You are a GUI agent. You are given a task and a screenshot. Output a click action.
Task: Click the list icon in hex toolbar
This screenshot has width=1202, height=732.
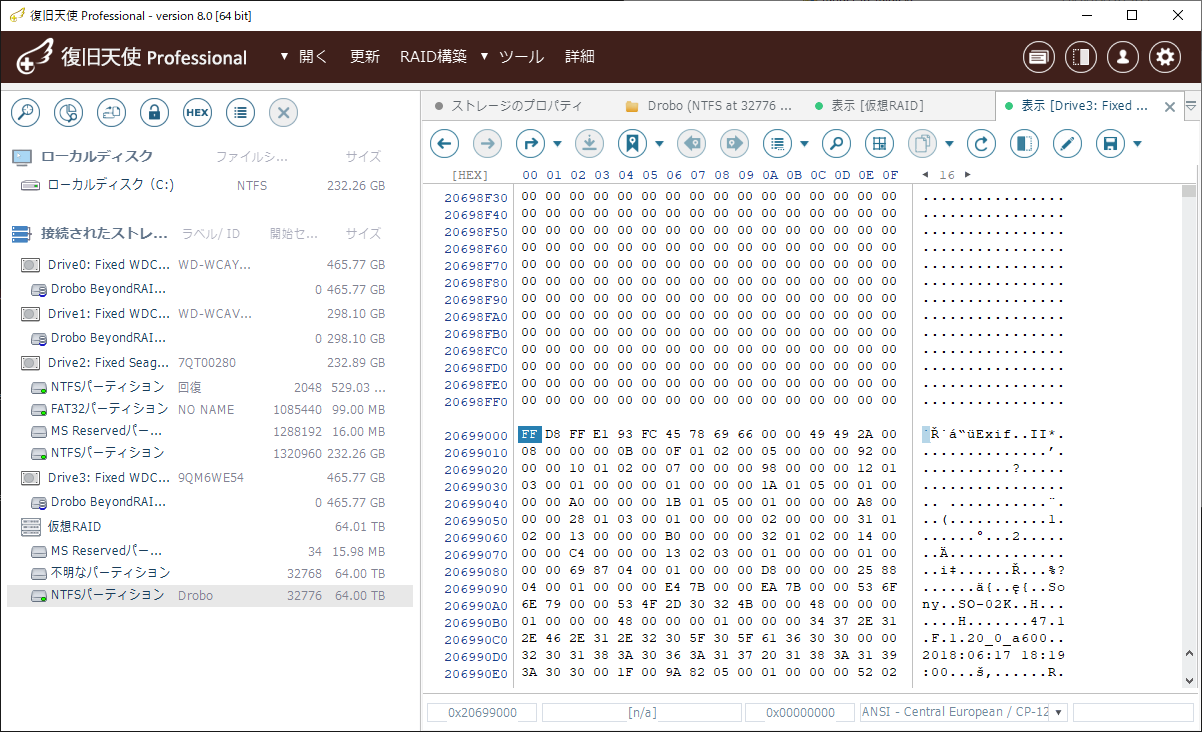[x=777, y=144]
